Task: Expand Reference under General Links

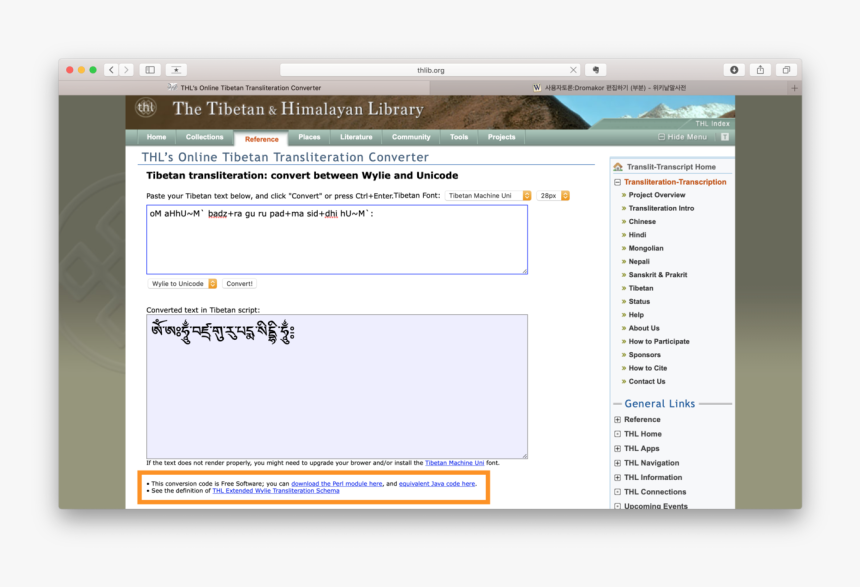Action: [x=618, y=420]
